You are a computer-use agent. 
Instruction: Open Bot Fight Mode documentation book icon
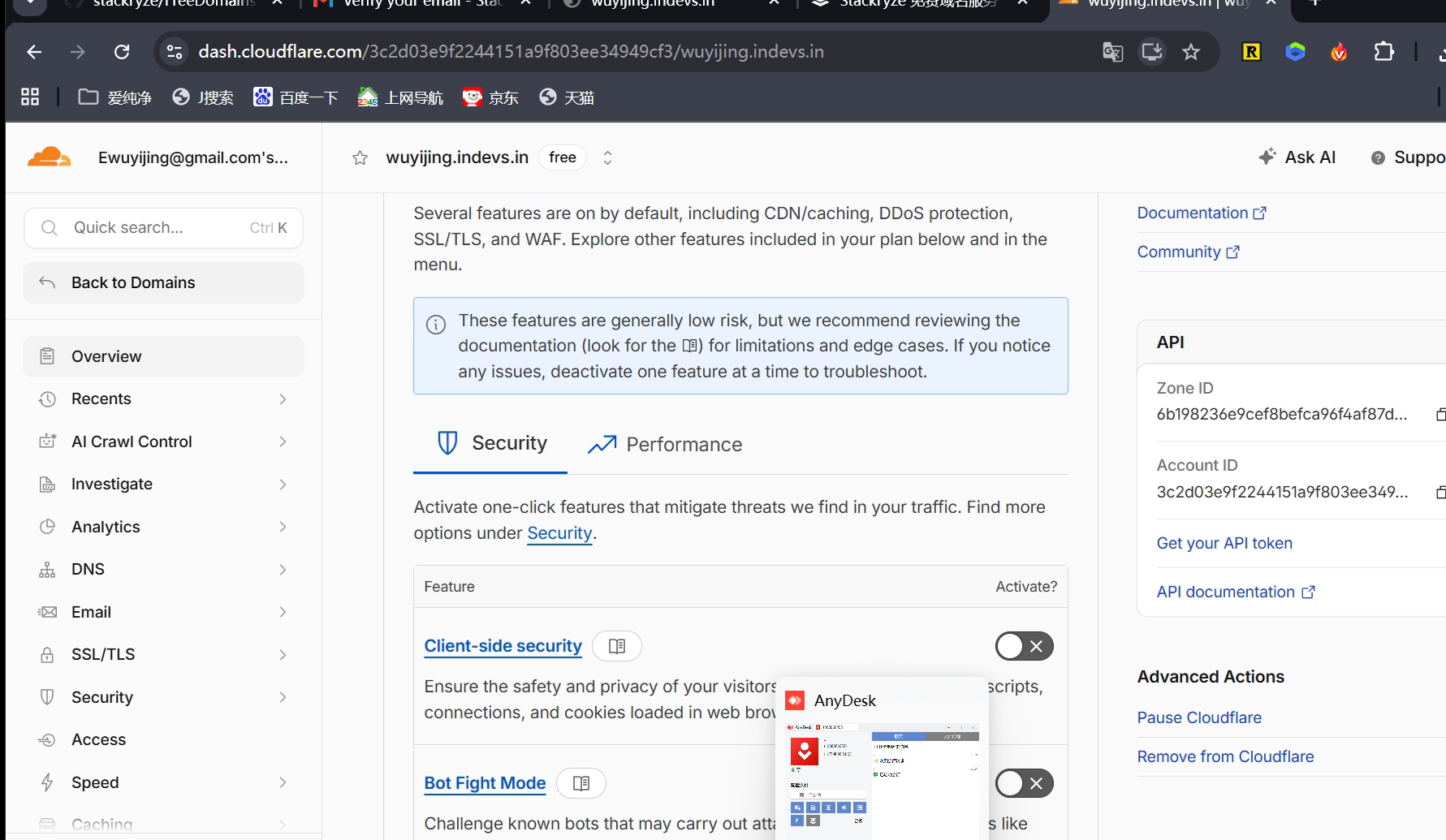tap(581, 783)
